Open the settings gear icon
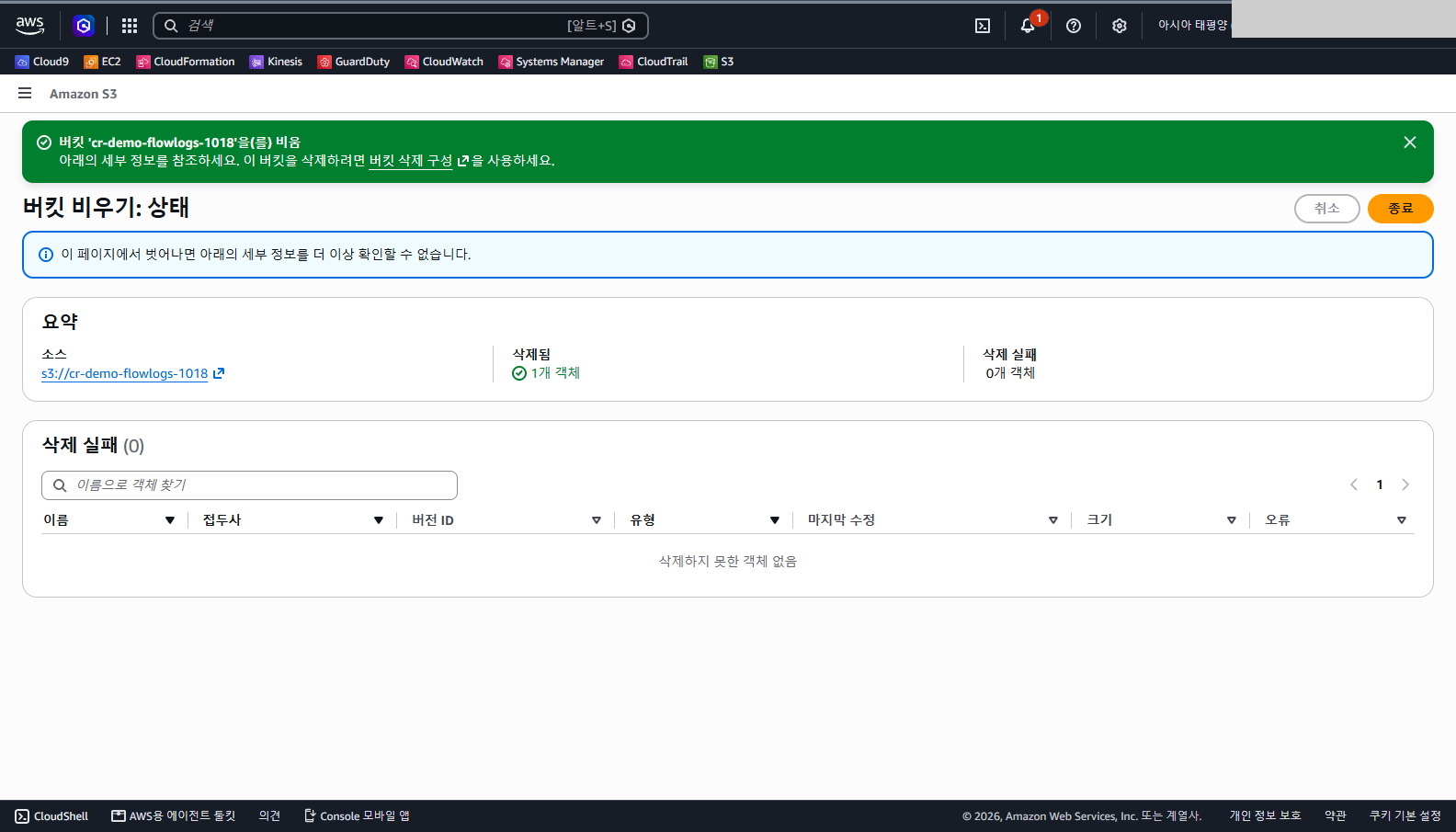The width and height of the screenshot is (1456, 832). [1119, 26]
